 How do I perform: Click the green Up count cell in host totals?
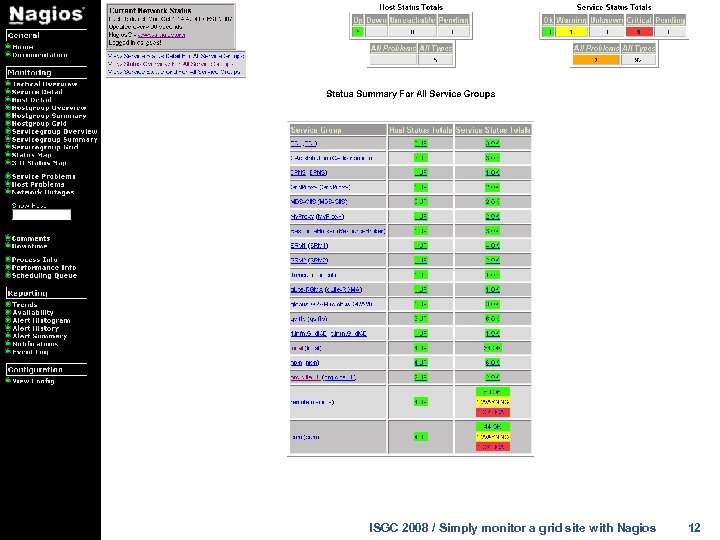[x=358, y=32]
